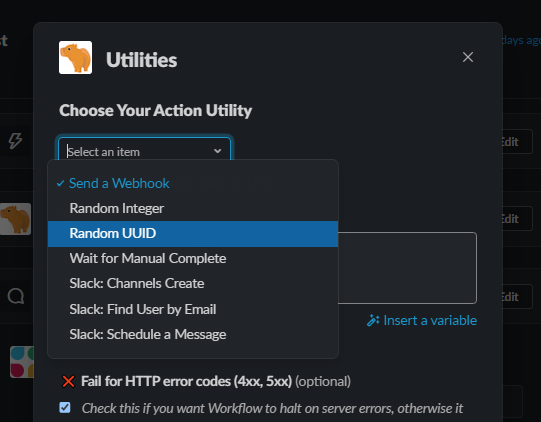Choose Random Integer from the list
This screenshot has width=541, height=422.
(x=193, y=208)
